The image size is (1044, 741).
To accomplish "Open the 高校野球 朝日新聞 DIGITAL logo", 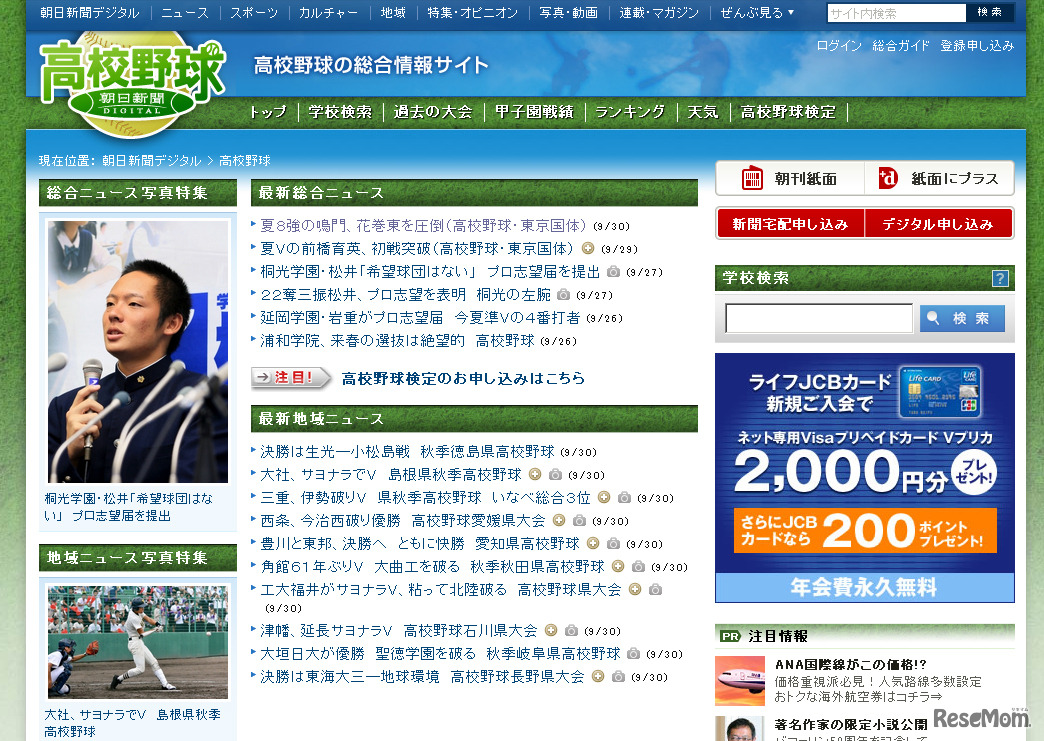I will 132,83.
